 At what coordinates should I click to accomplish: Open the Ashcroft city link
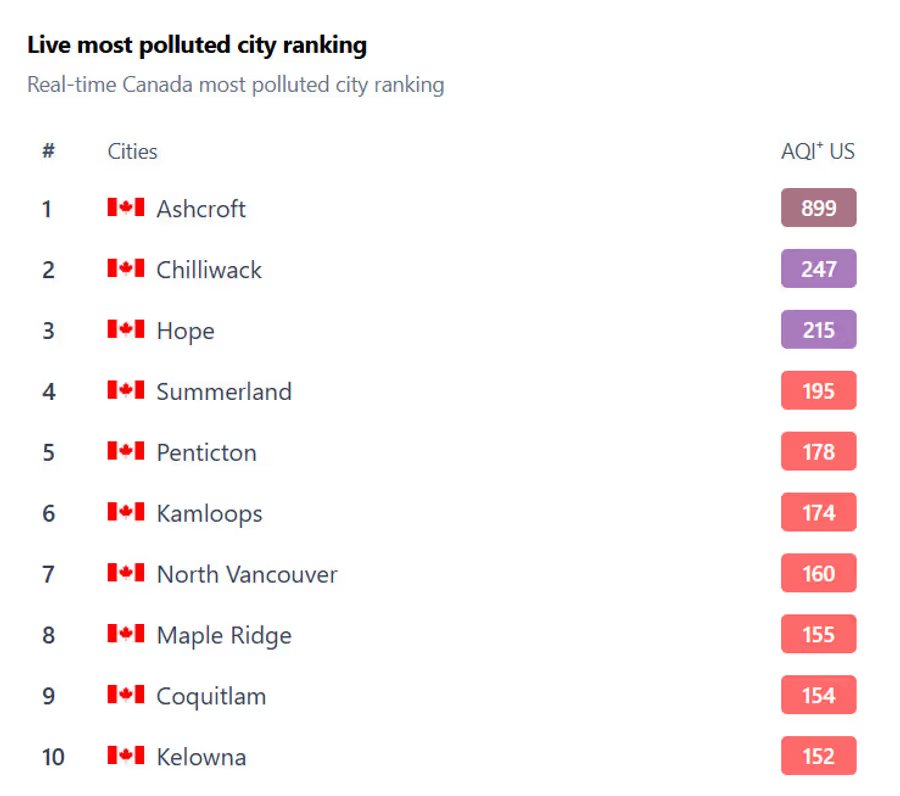coord(201,209)
